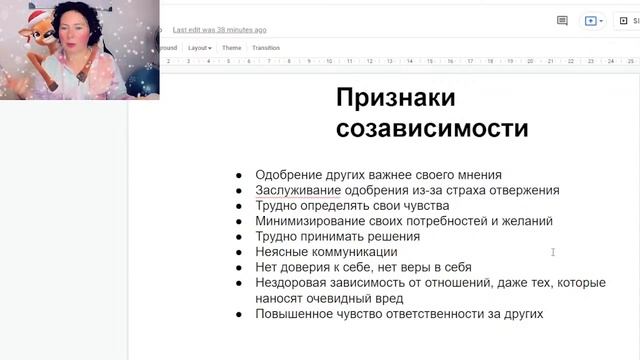The height and width of the screenshot is (360, 640).
Task: Click 'Last edit was 38 minutes ago' link
Action: [220, 30]
